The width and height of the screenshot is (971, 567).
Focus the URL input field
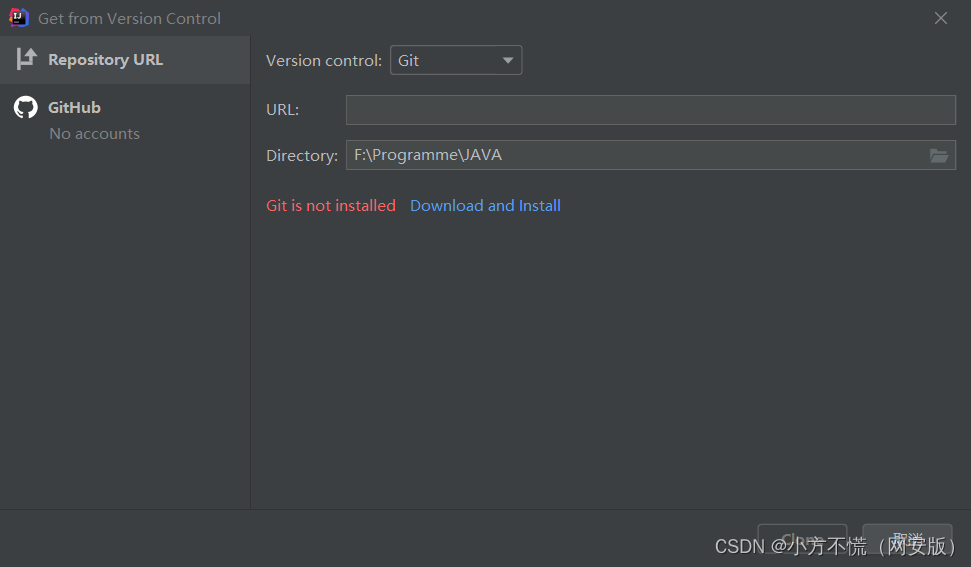(651, 110)
